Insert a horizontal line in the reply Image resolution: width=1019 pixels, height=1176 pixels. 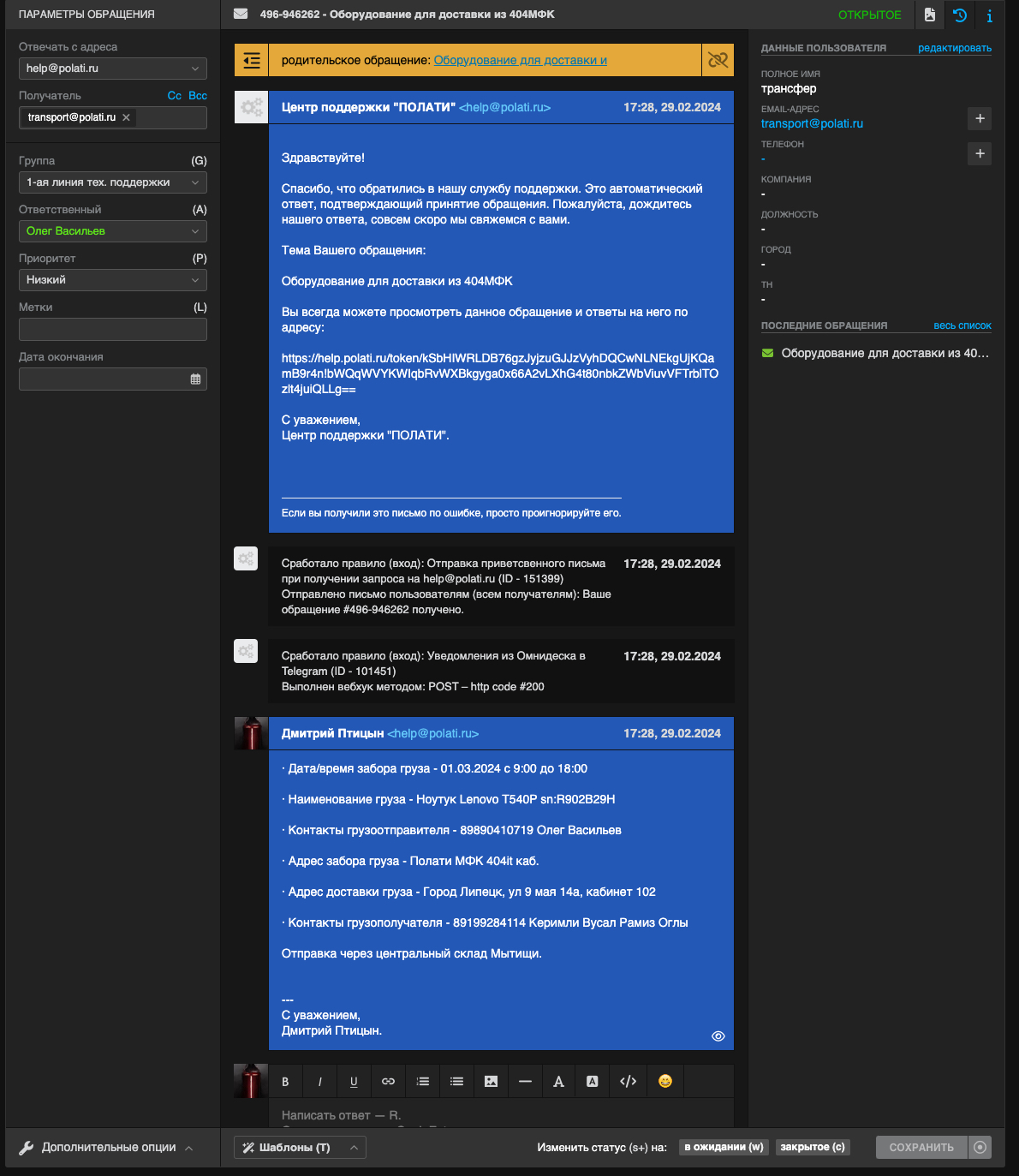[x=525, y=1082]
